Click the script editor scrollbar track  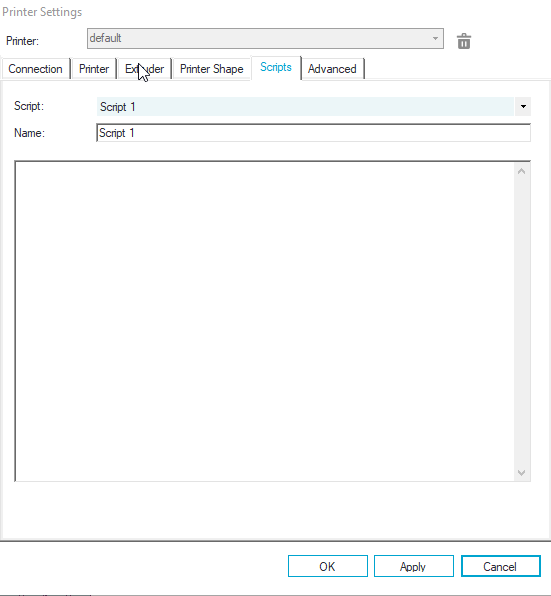[522, 322]
